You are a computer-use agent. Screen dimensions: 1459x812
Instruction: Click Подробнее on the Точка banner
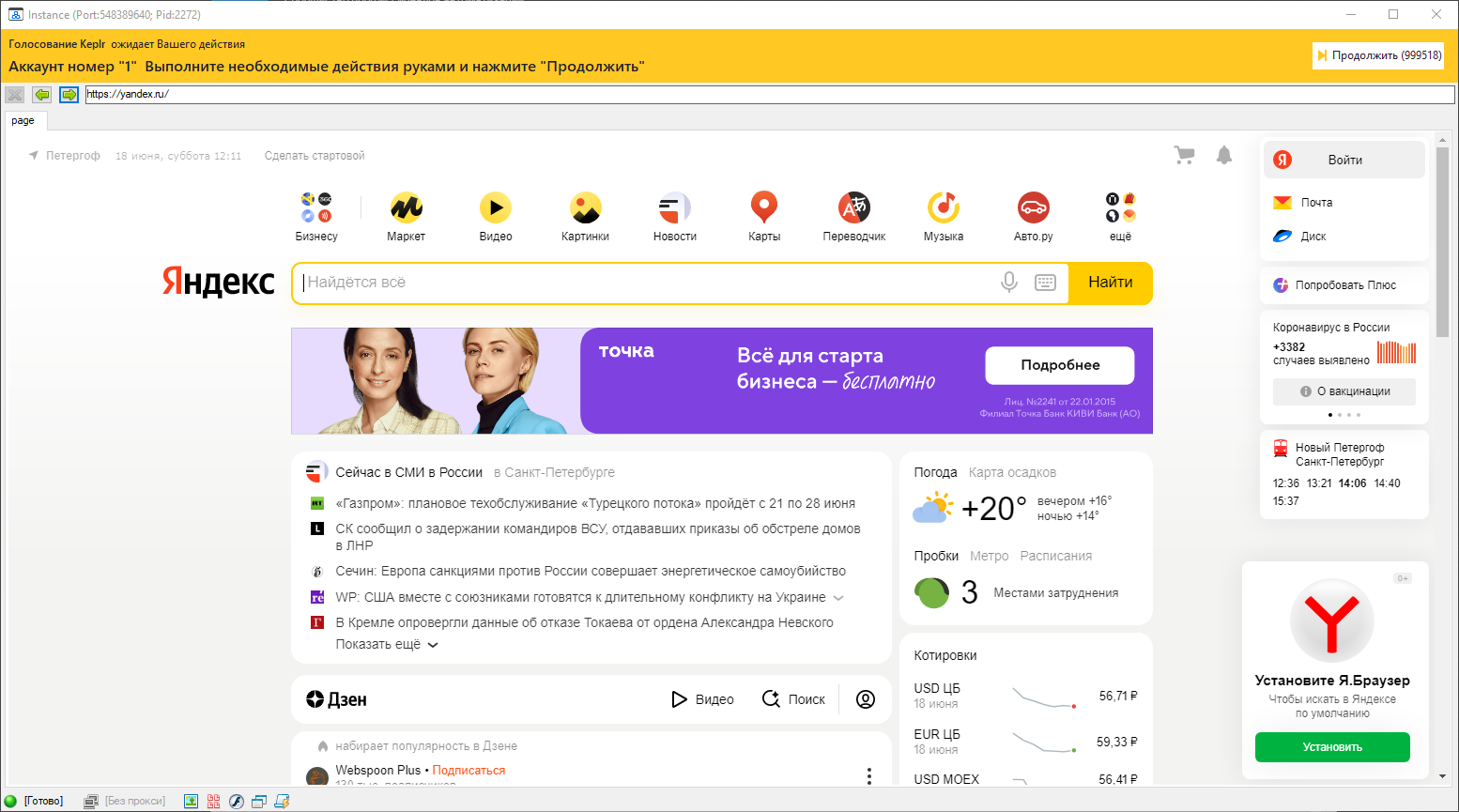pyautogui.click(x=1060, y=365)
